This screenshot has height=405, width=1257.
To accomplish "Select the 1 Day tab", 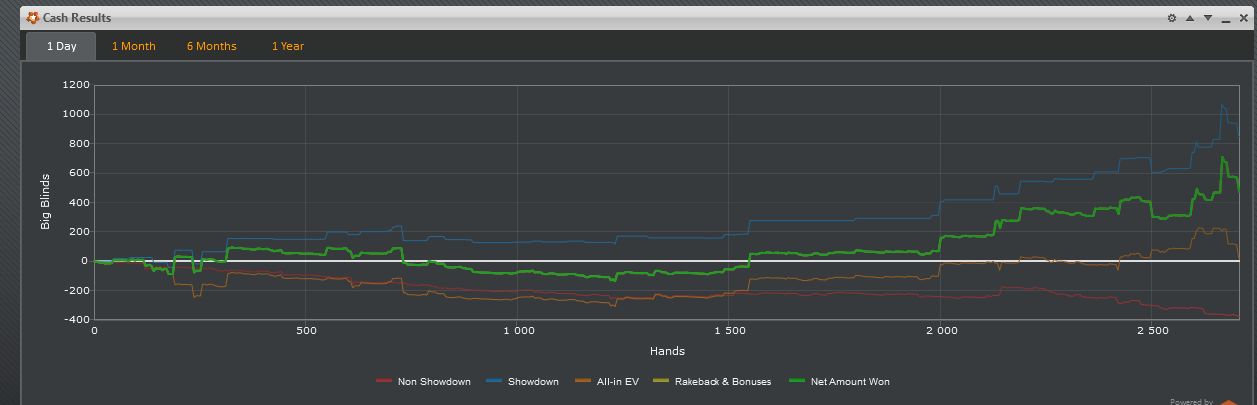I will click(61, 46).
